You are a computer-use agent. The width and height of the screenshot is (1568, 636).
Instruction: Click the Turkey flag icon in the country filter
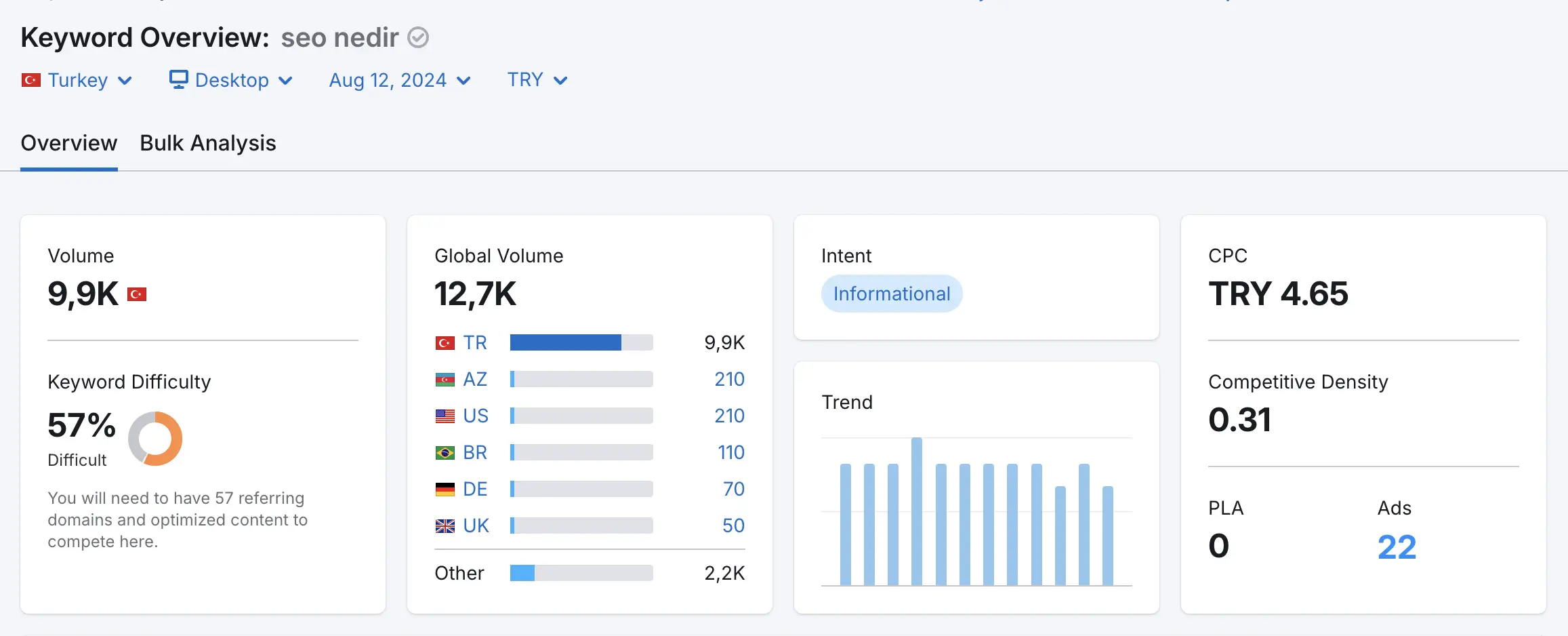coord(31,80)
